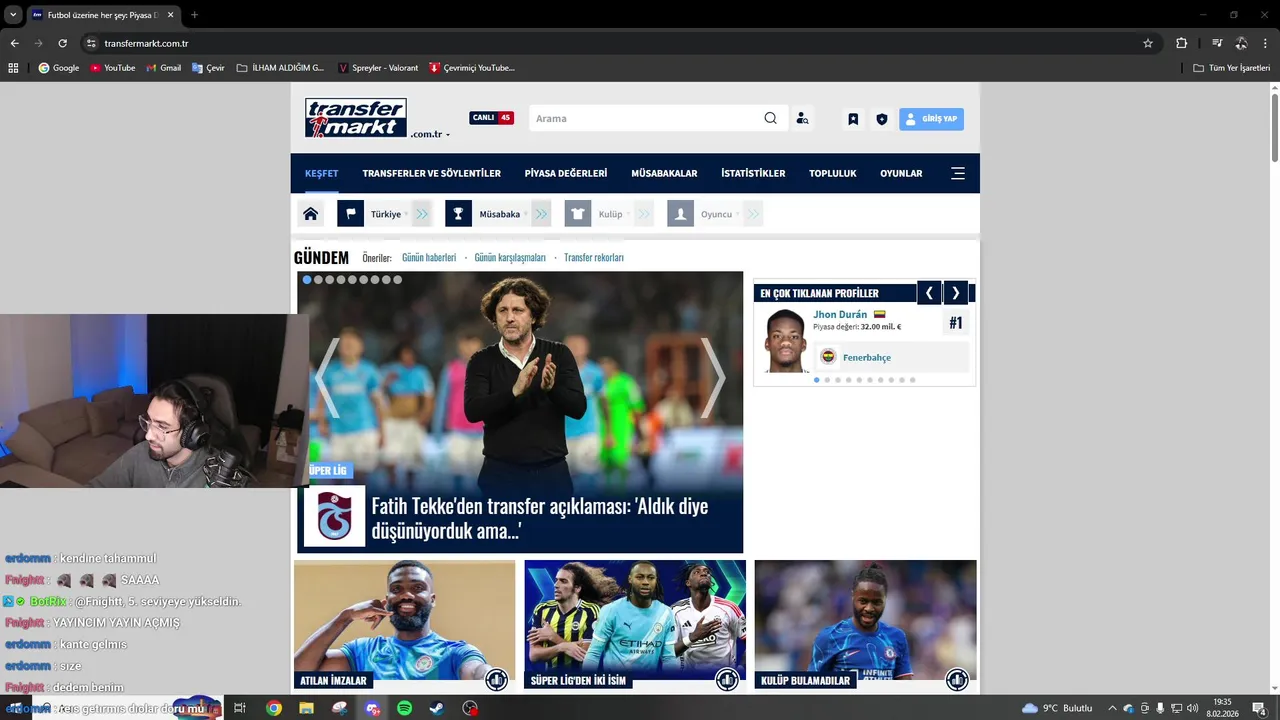
Task: Click the jersey icon next to Kulüp
Action: click(x=578, y=214)
